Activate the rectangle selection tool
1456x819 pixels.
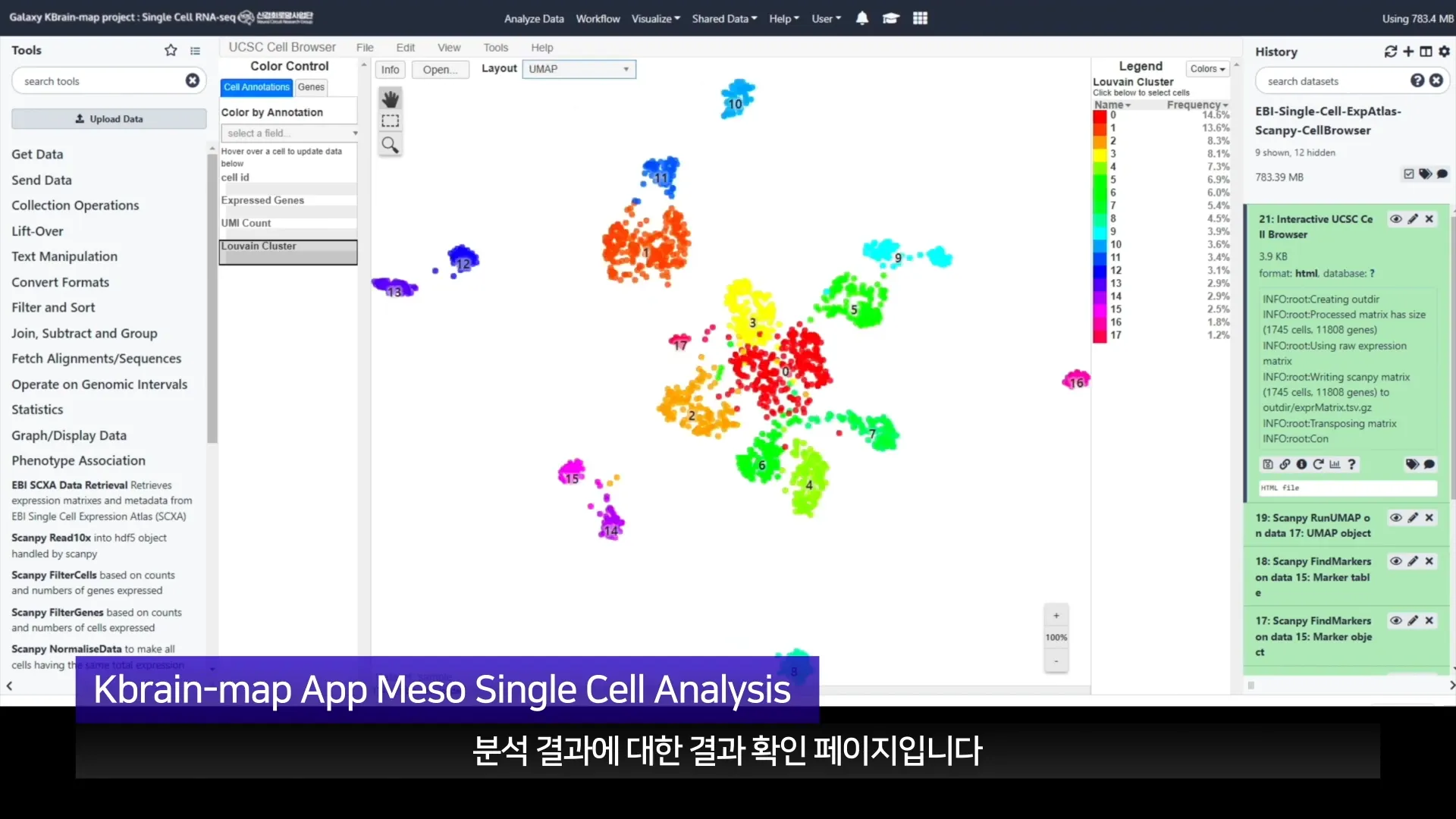click(x=390, y=121)
